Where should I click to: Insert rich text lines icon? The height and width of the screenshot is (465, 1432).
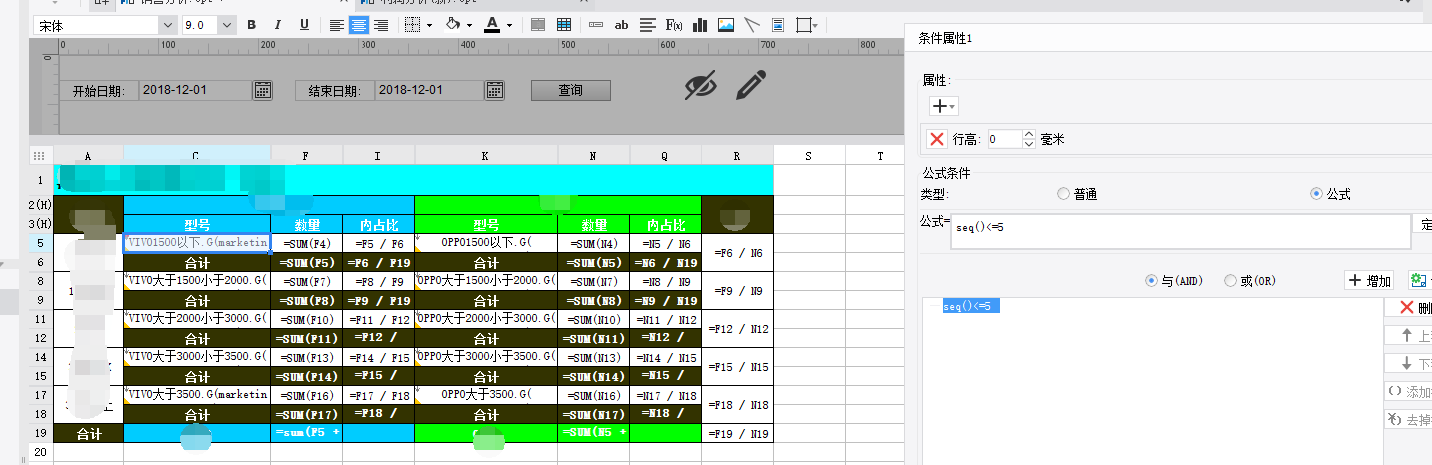648,25
